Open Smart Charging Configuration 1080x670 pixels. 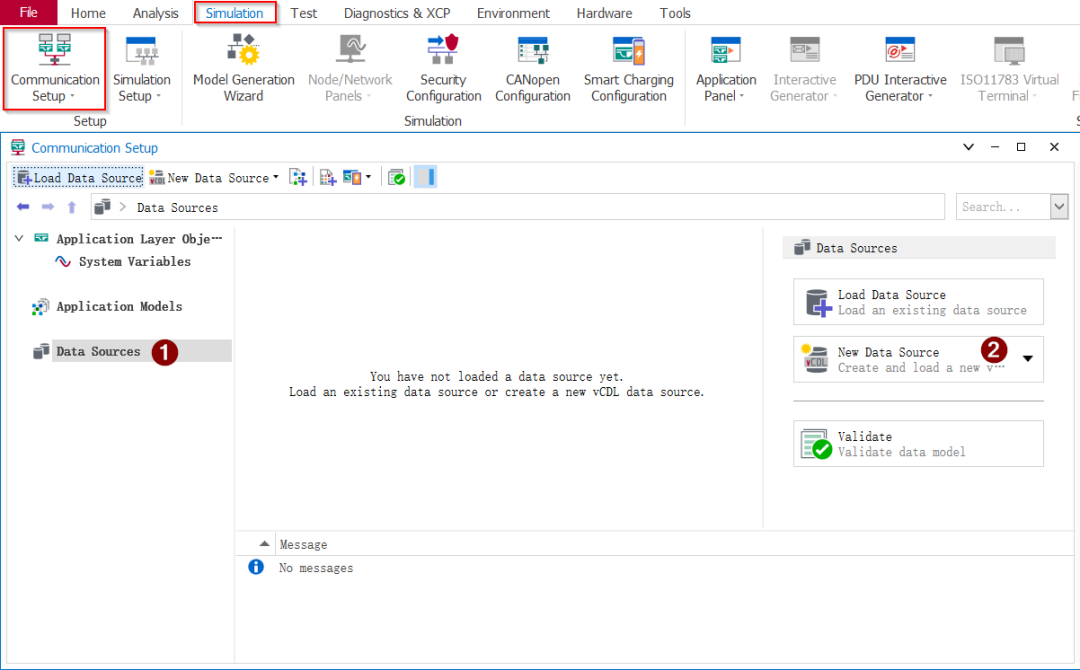(629, 69)
